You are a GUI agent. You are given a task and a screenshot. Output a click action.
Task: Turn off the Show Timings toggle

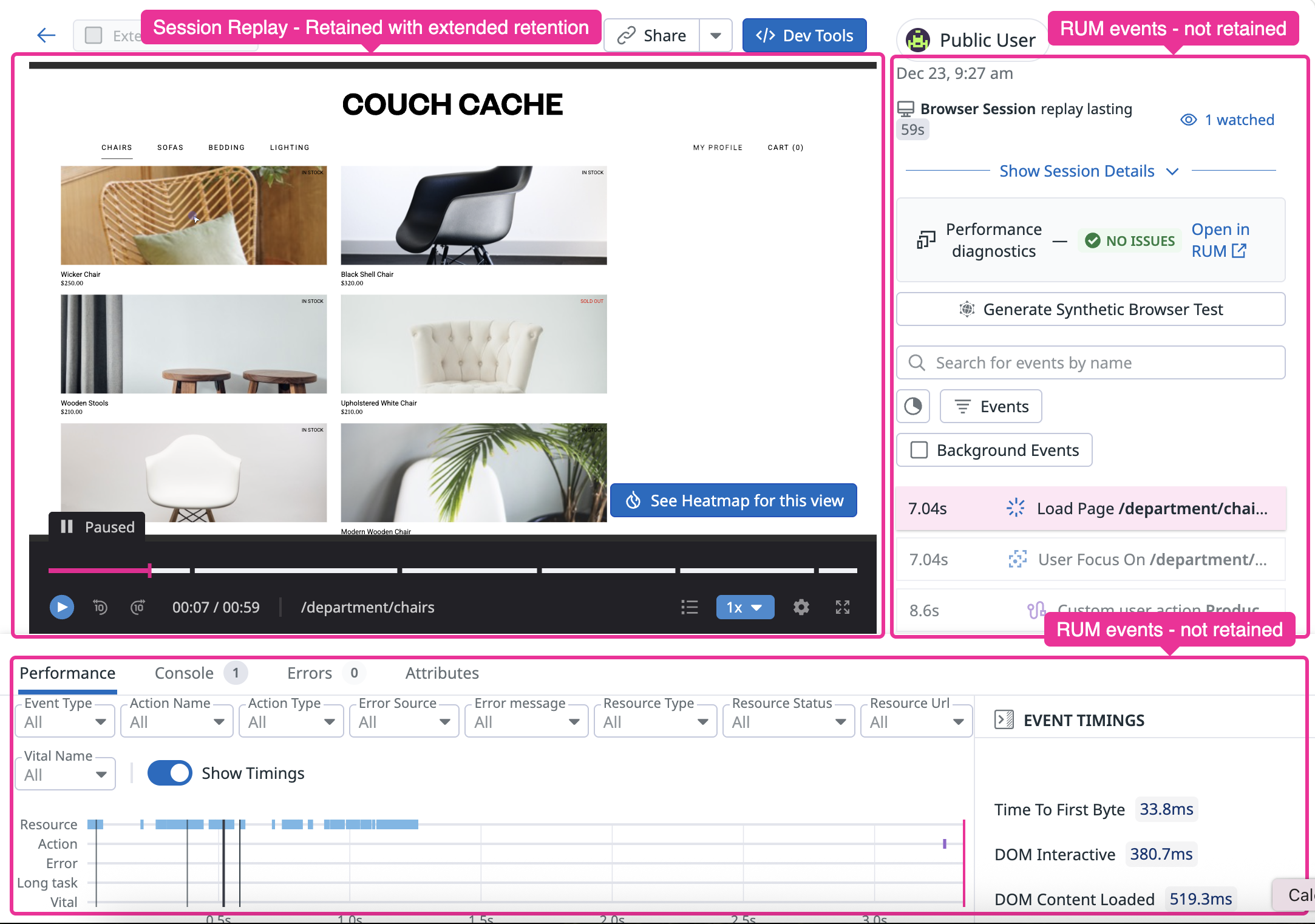point(169,773)
